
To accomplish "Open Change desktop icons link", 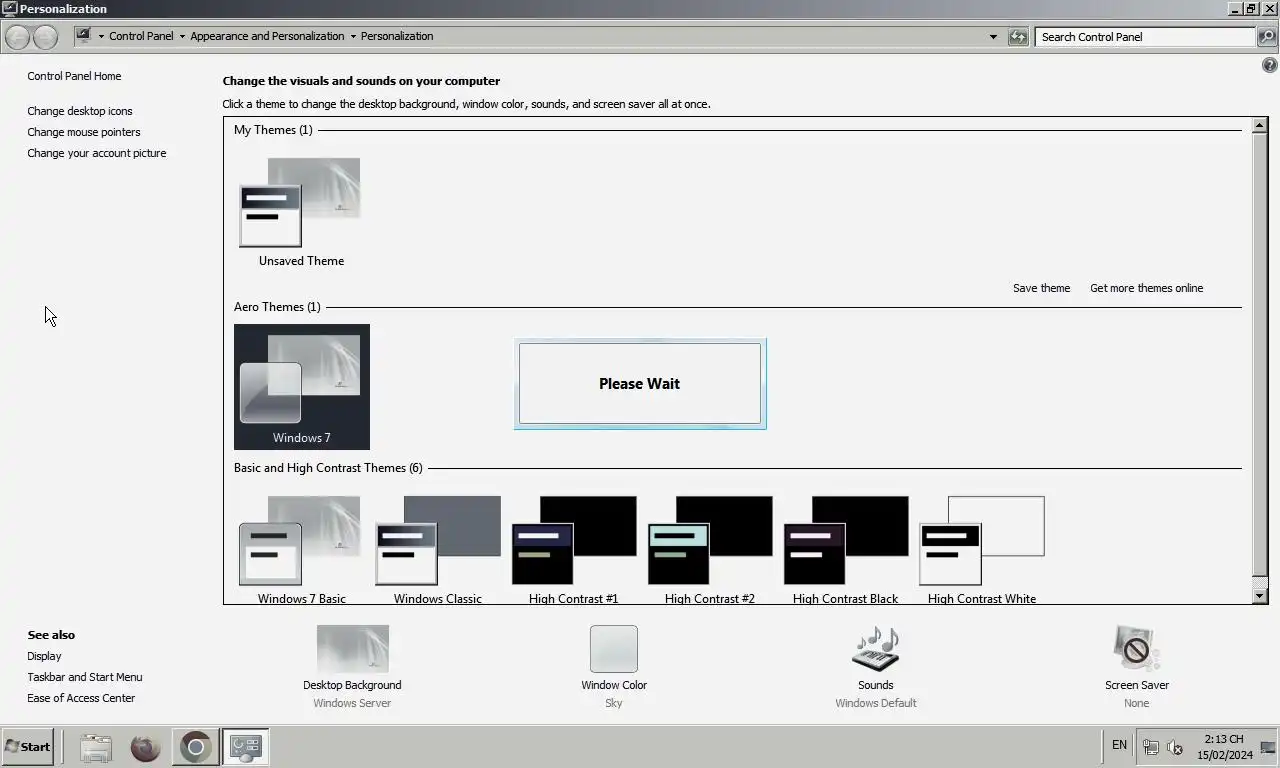I will coord(80,111).
